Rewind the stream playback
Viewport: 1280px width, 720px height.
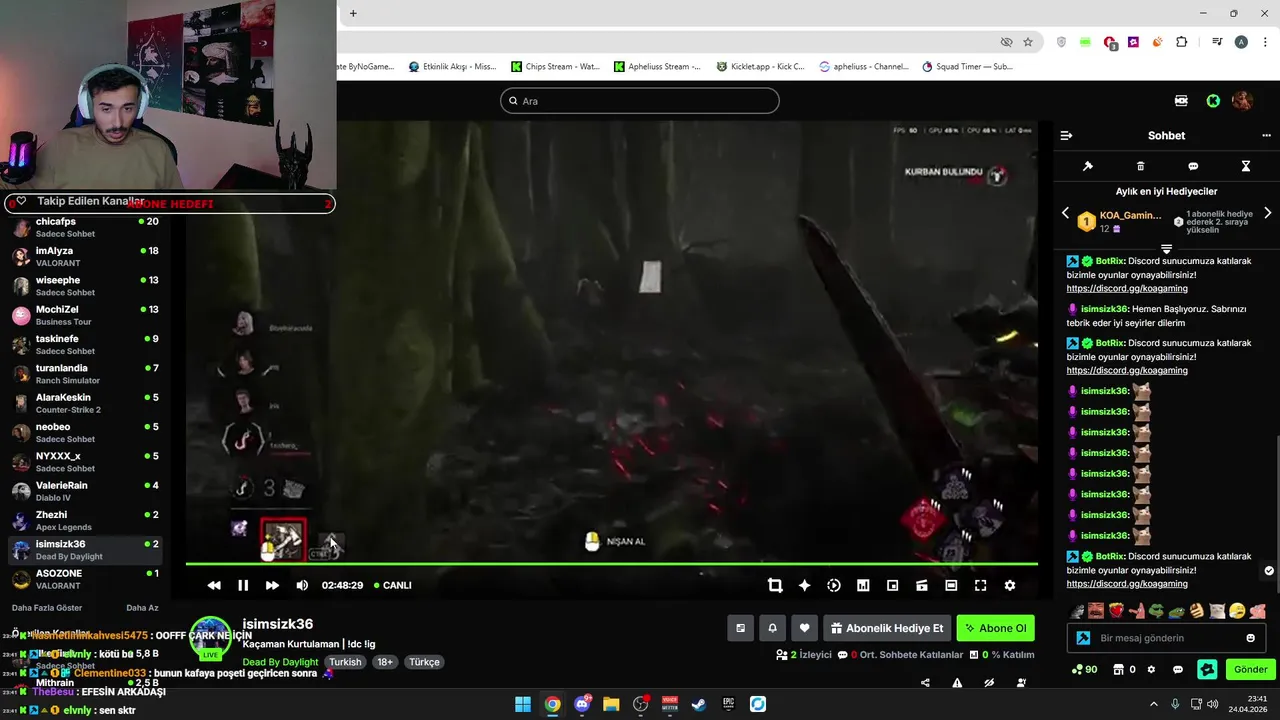(214, 585)
